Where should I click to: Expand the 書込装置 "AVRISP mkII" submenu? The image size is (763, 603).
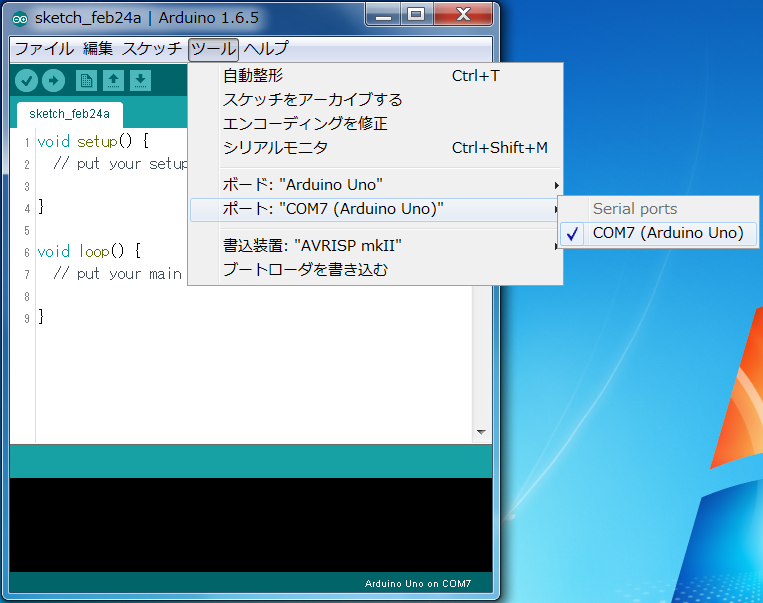375,246
